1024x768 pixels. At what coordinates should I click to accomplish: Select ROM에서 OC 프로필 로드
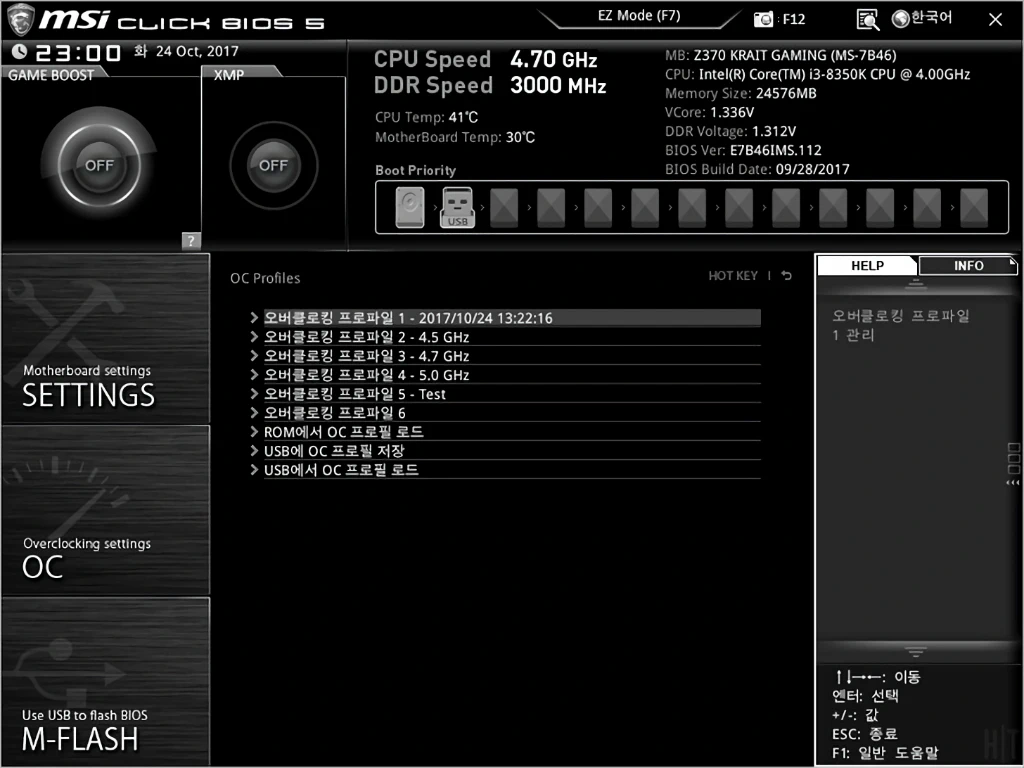click(512, 432)
